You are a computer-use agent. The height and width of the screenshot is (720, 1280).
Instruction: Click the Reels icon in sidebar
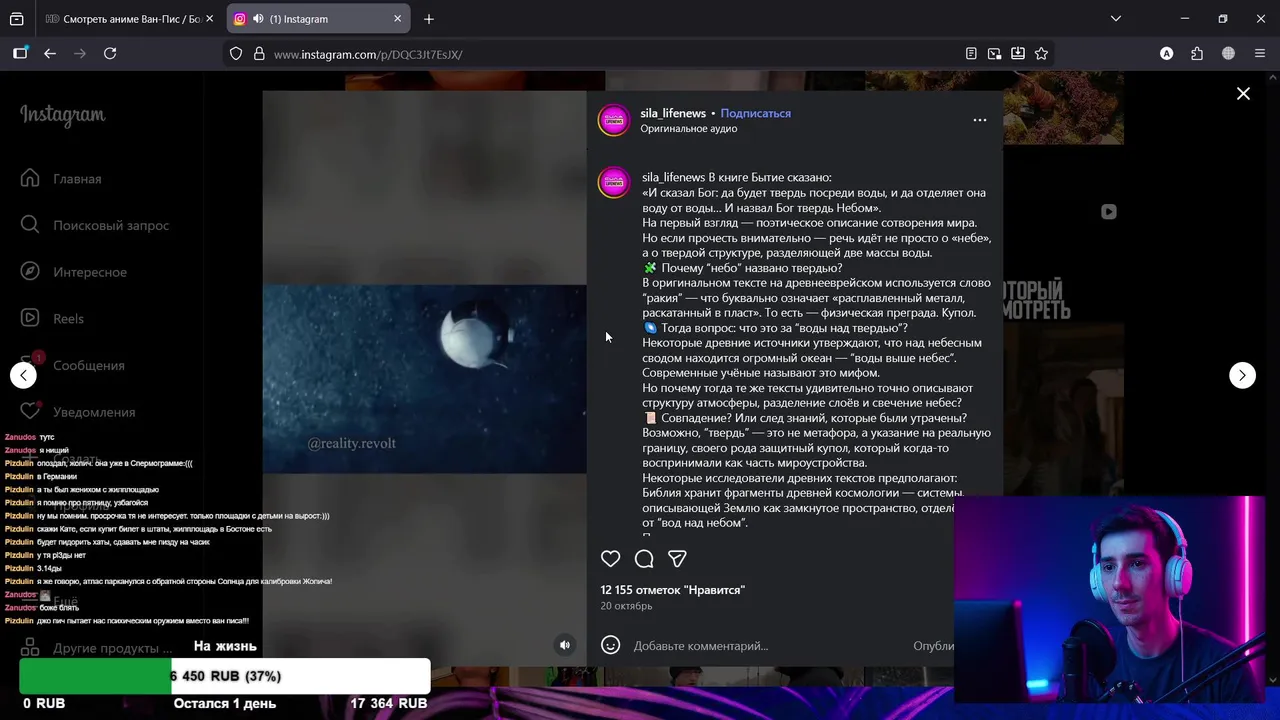(x=30, y=318)
